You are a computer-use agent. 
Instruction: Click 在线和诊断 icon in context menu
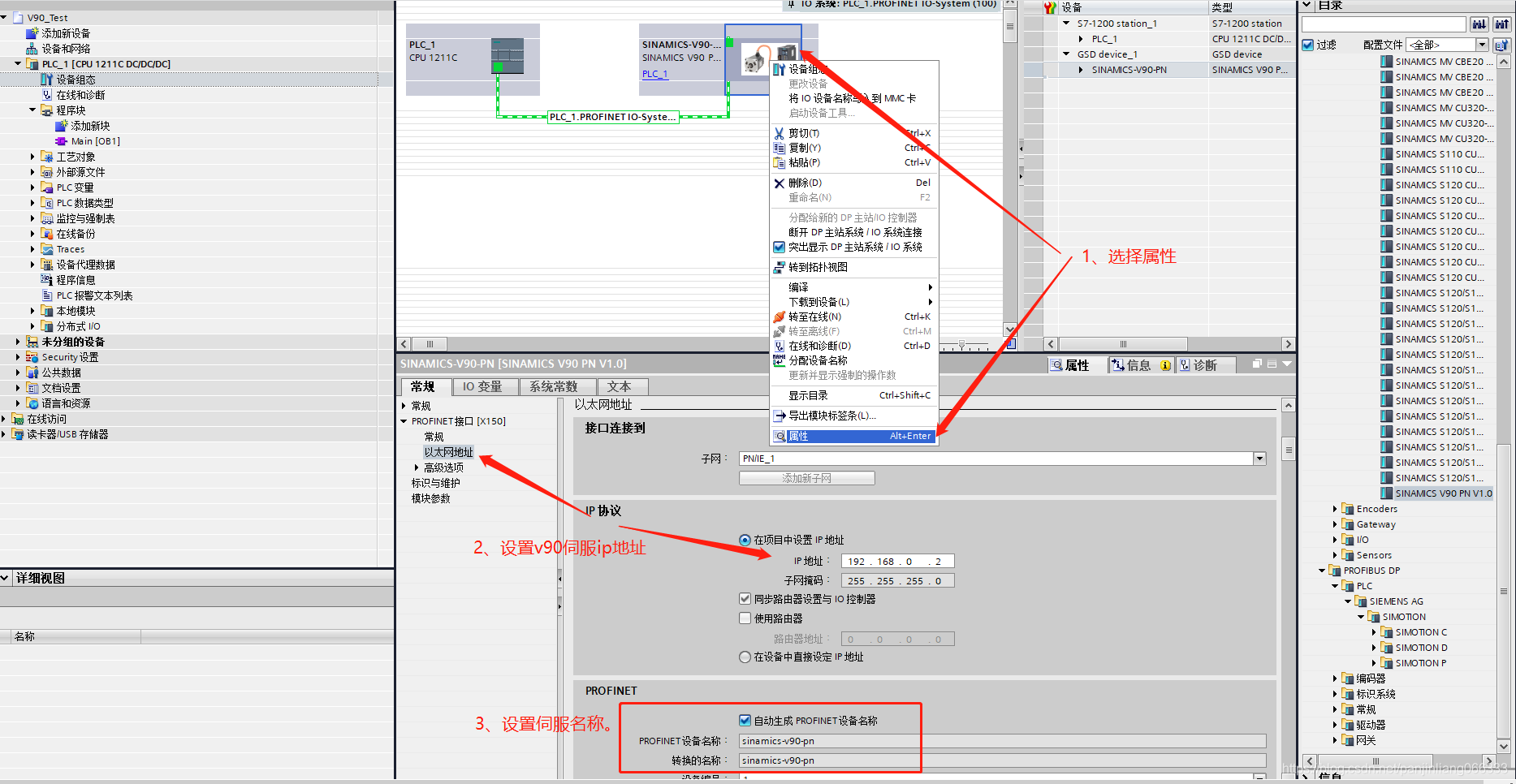pyautogui.click(x=780, y=346)
